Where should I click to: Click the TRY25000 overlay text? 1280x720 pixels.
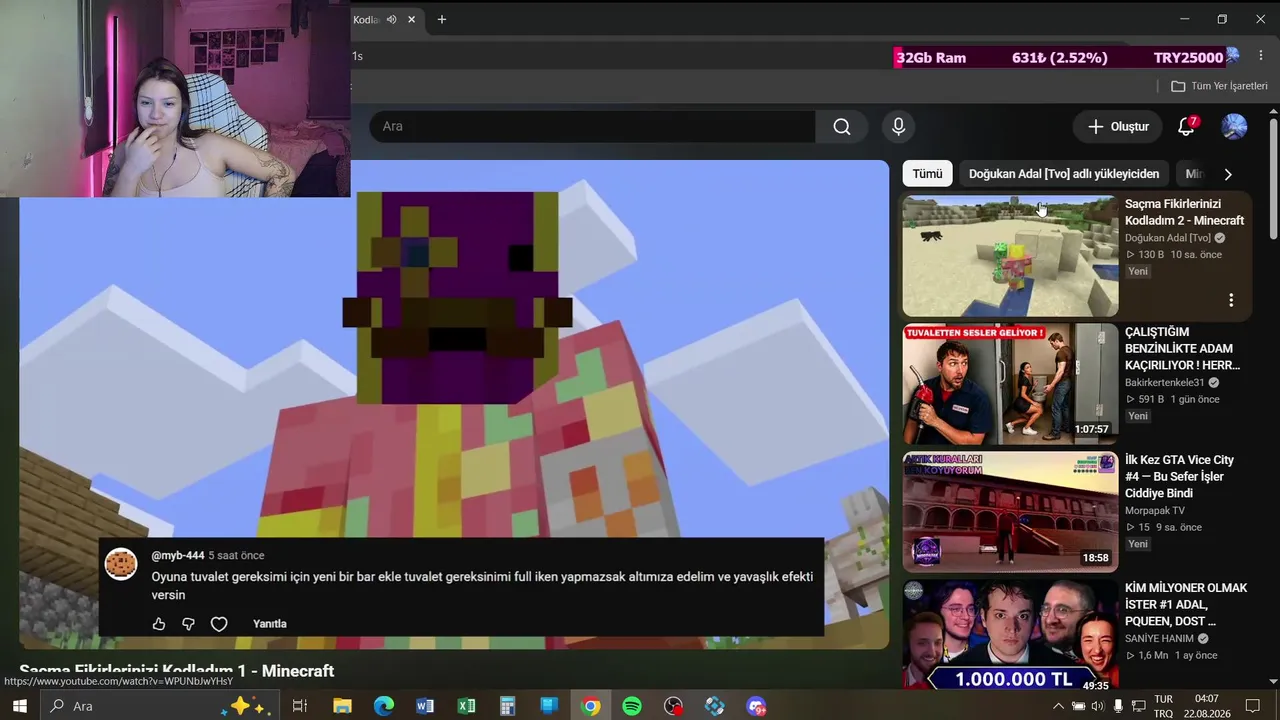(1188, 58)
